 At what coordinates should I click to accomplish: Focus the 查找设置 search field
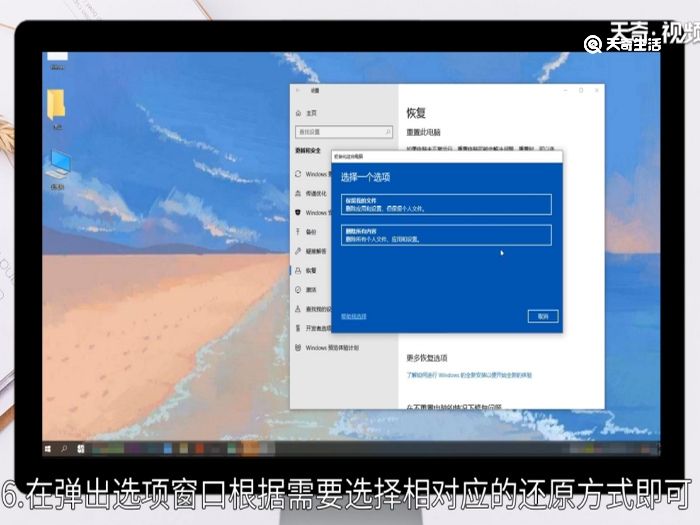pyautogui.click(x=344, y=132)
